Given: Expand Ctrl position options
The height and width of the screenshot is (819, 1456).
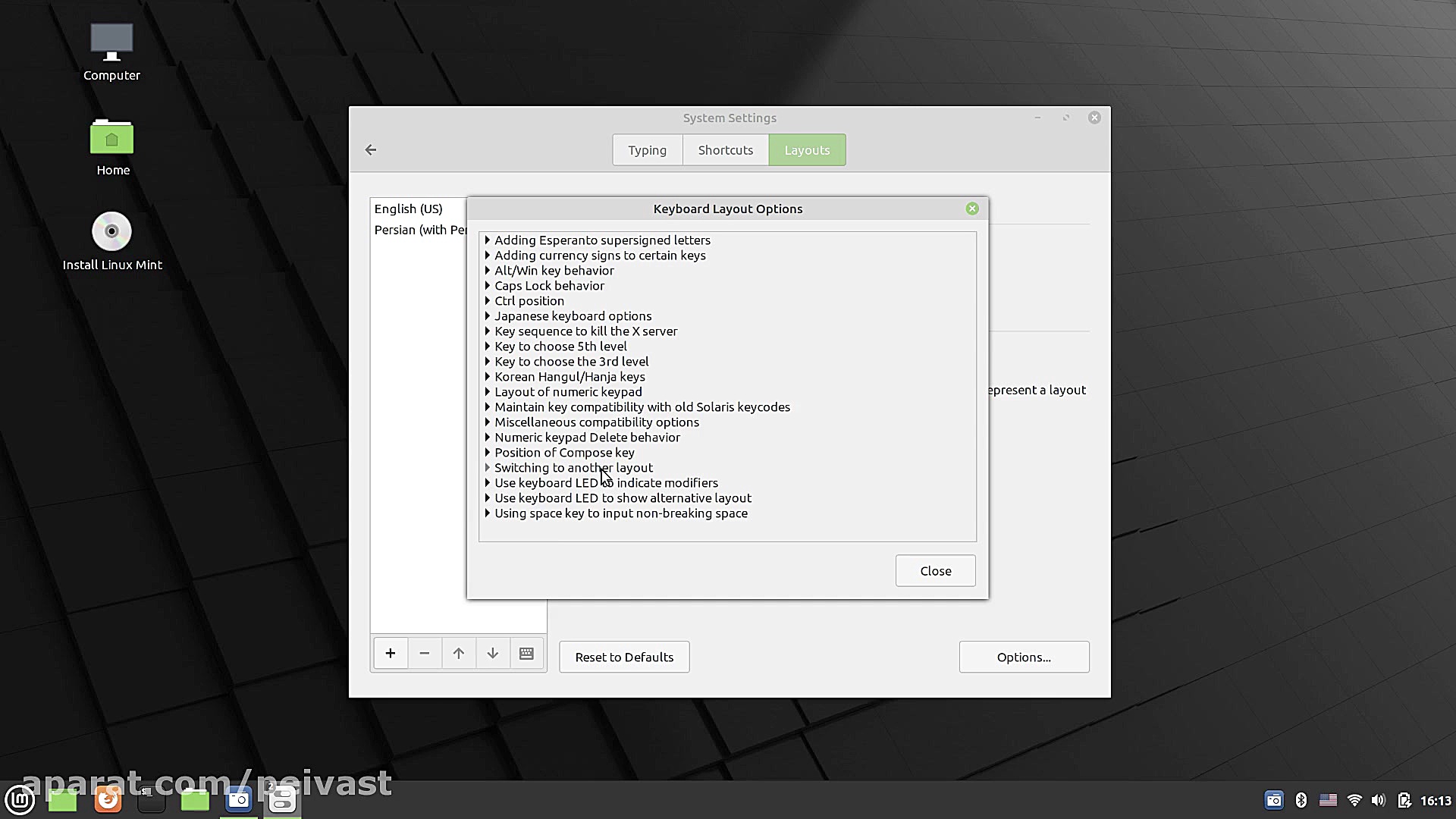Looking at the screenshot, I should click(488, 301).
